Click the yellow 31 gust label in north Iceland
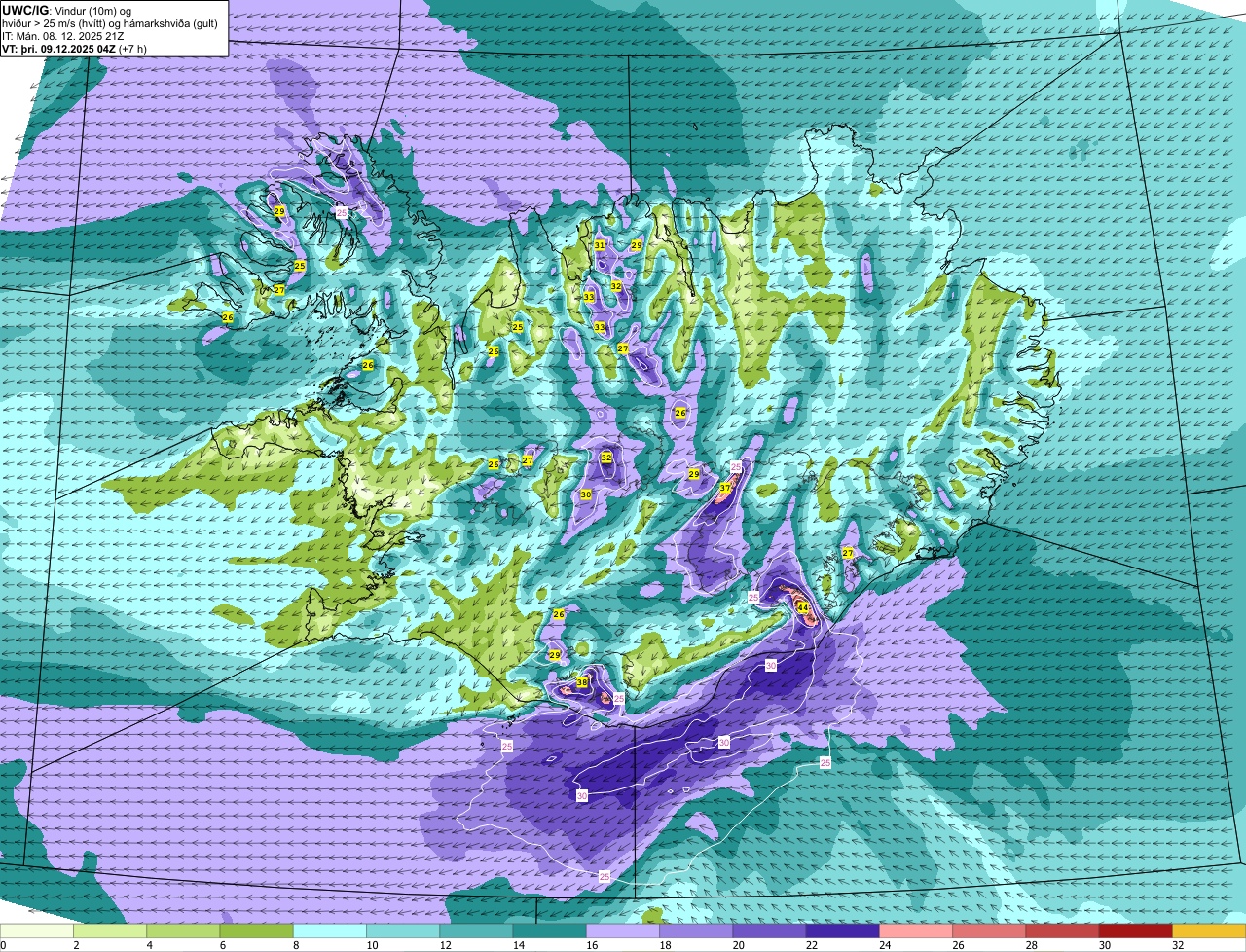The height and width of the screenshot is (952, 1246). click(600, 244)
